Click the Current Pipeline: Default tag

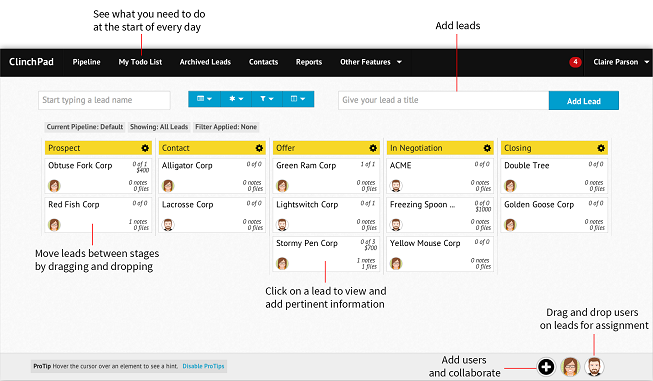pos(85,127)
